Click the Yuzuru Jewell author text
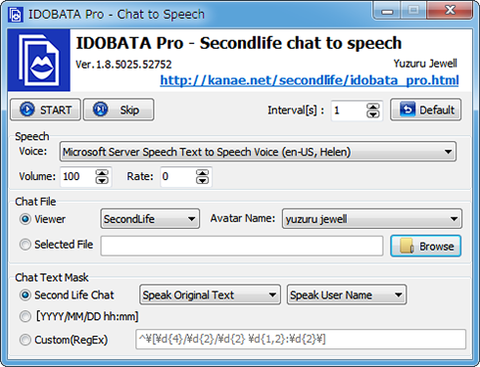The width and height of the screenshot is (480, 367). point(425,63)
